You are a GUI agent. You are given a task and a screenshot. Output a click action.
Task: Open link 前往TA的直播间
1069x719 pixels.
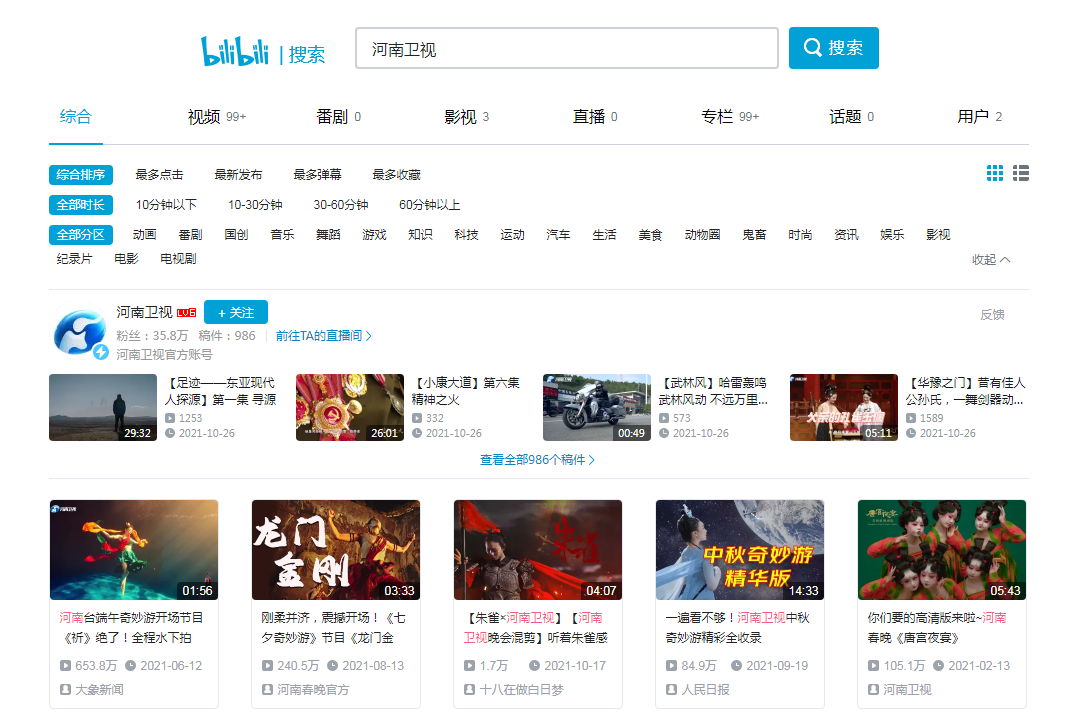click(x=323, y=335)
